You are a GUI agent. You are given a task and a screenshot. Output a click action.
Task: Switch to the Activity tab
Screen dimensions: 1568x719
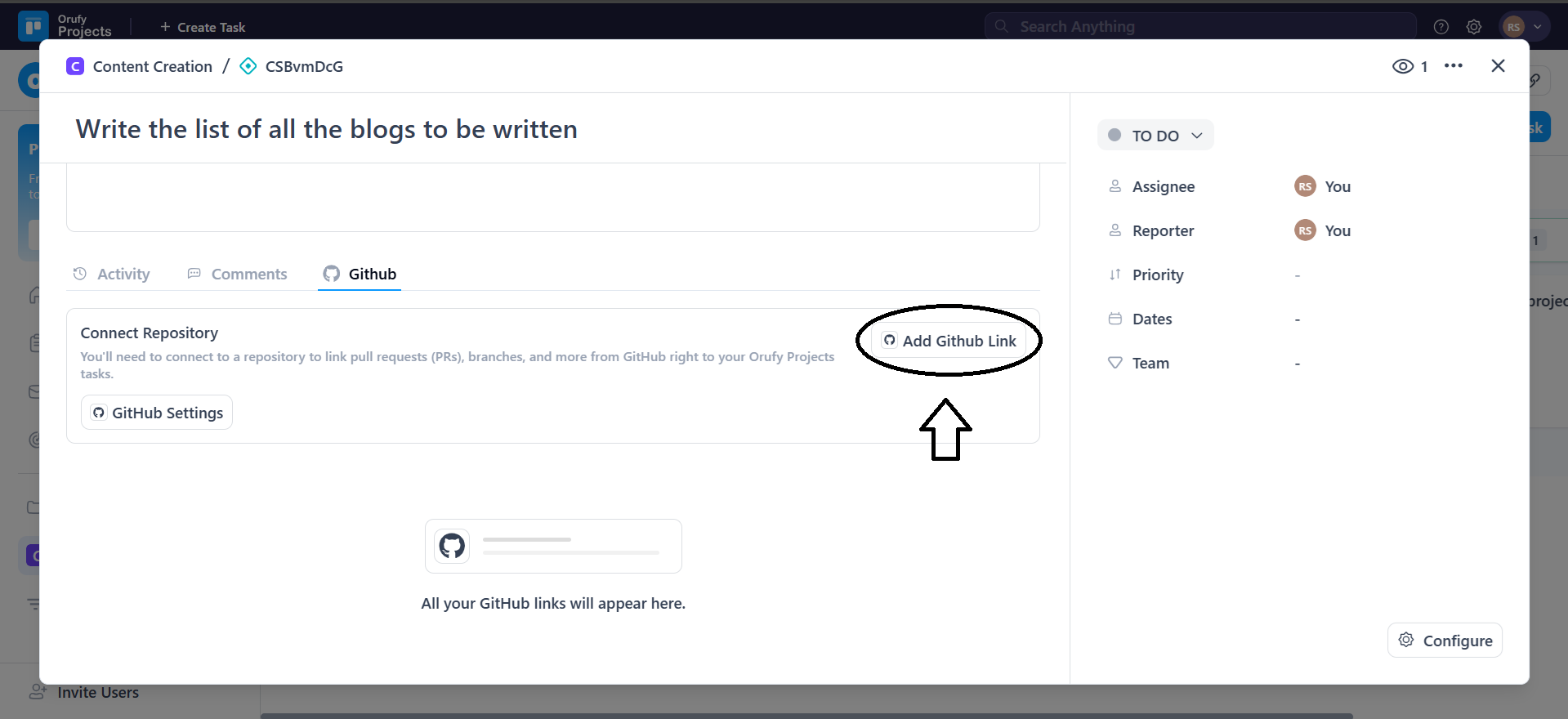point(112,274)
